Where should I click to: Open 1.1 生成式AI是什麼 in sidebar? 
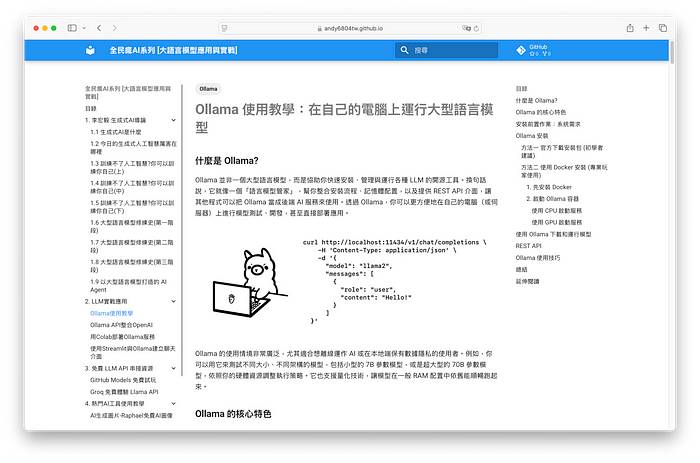[x=116, y=132]
